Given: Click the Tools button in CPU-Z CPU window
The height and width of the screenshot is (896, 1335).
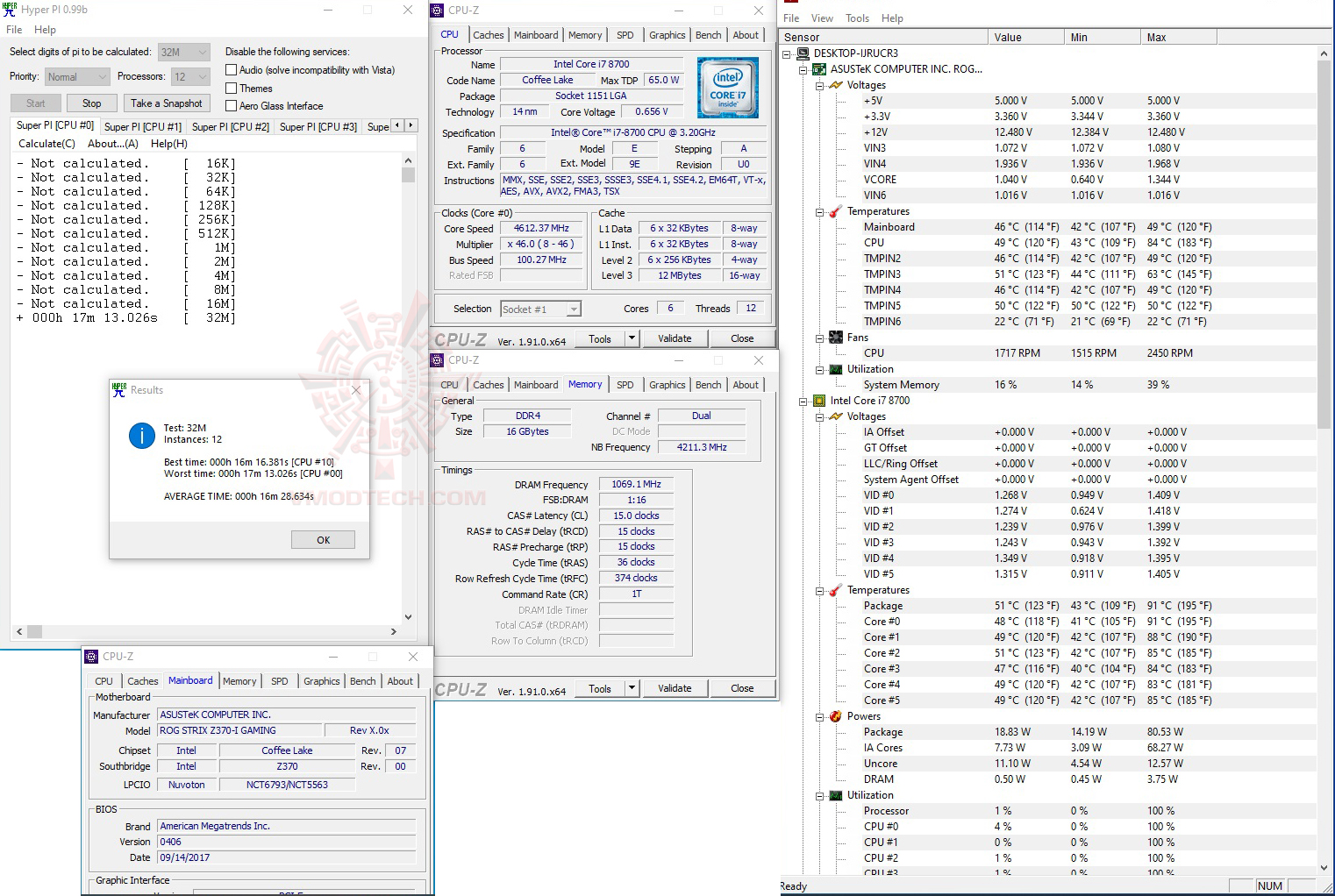Looking at the screenshot, I should click(x=600, y=338).
